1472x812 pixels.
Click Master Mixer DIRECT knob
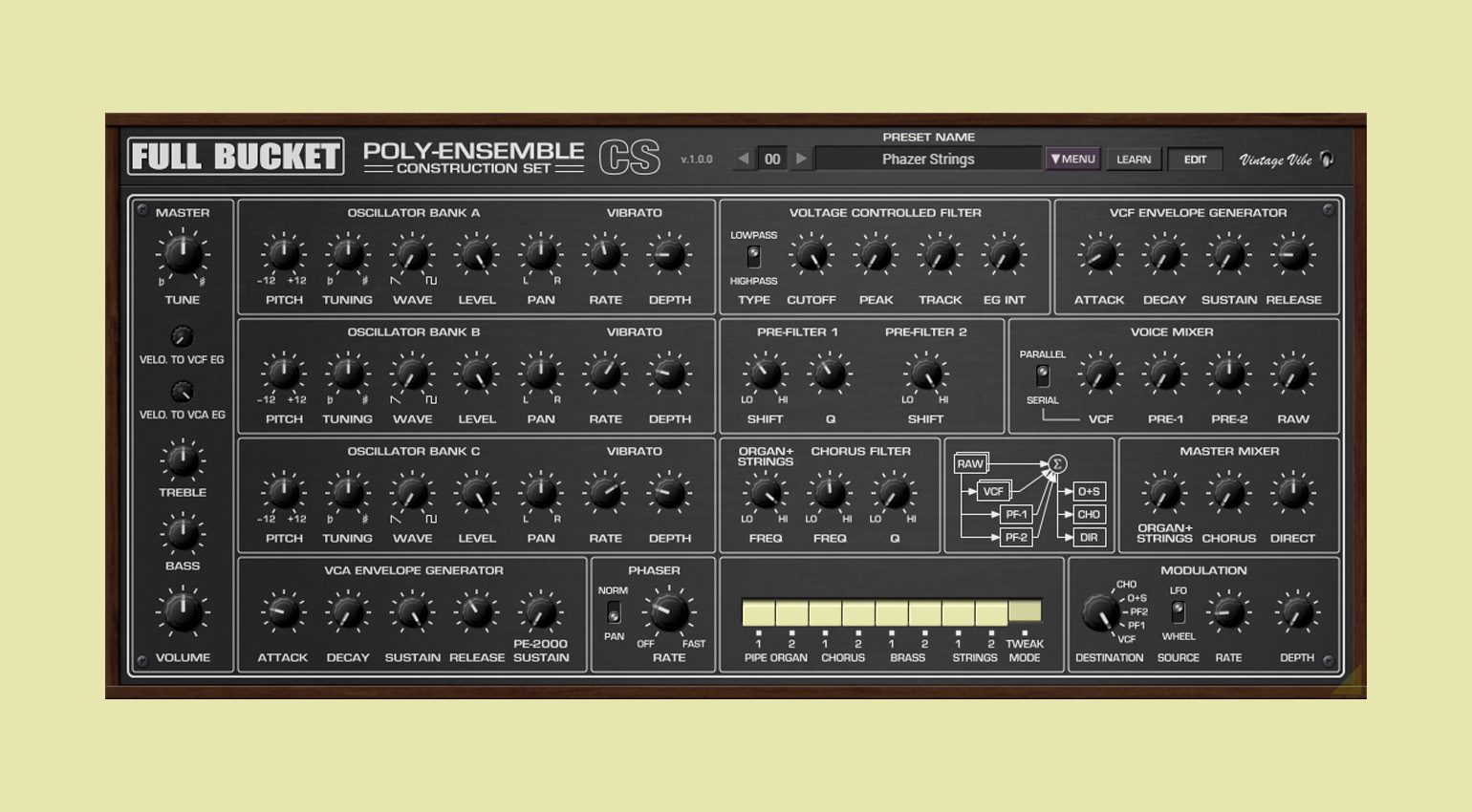click(x=1292, y=493)
